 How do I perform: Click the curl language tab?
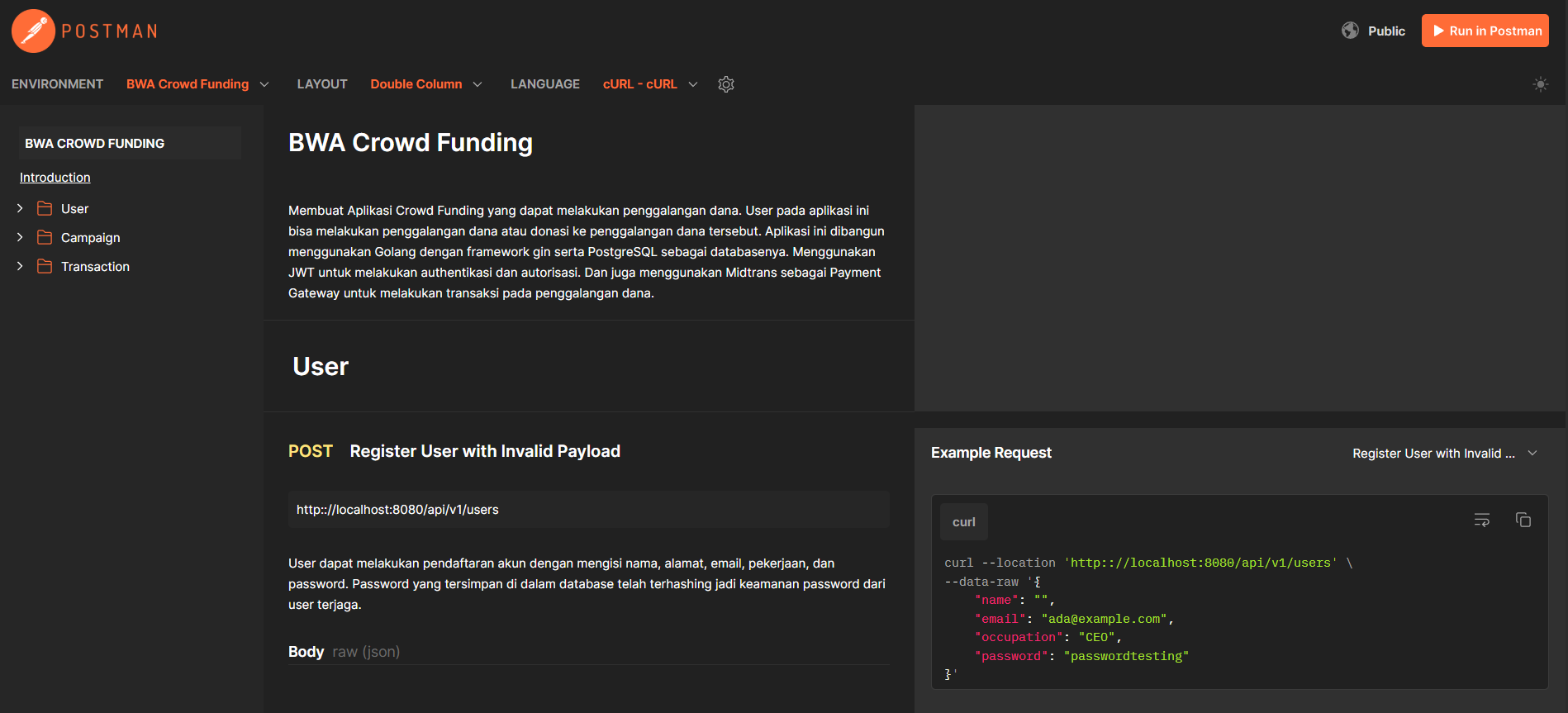tap(963, 522)
